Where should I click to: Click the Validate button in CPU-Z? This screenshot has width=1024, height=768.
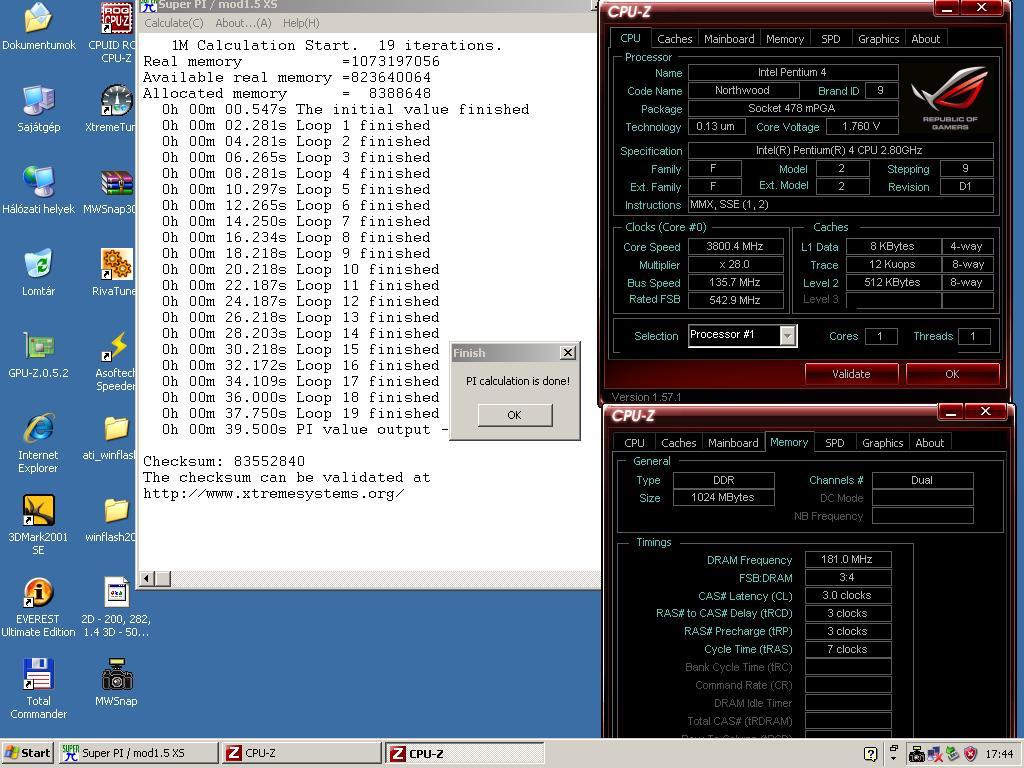pyautogui.click(x=851, y=374)
